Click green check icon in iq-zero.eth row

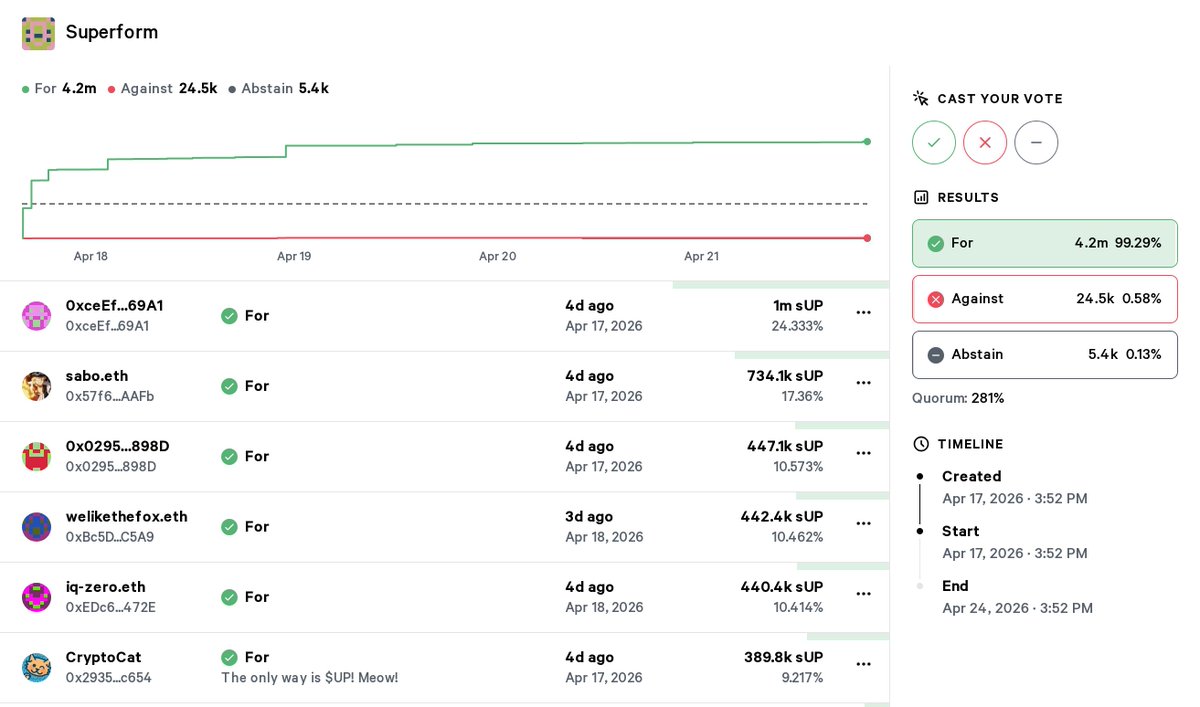coord(229,597)
